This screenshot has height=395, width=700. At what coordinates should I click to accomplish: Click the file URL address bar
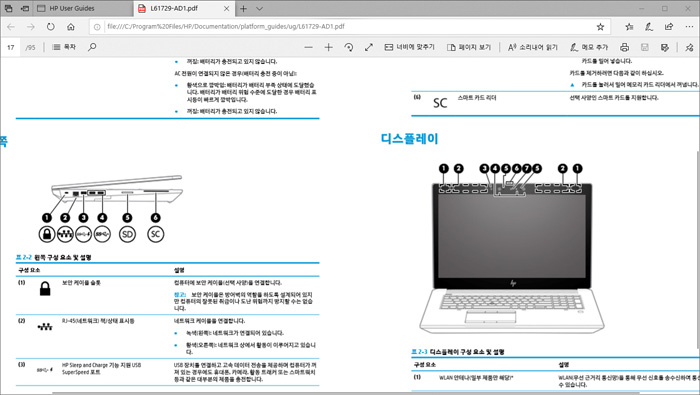click(348, 27)
